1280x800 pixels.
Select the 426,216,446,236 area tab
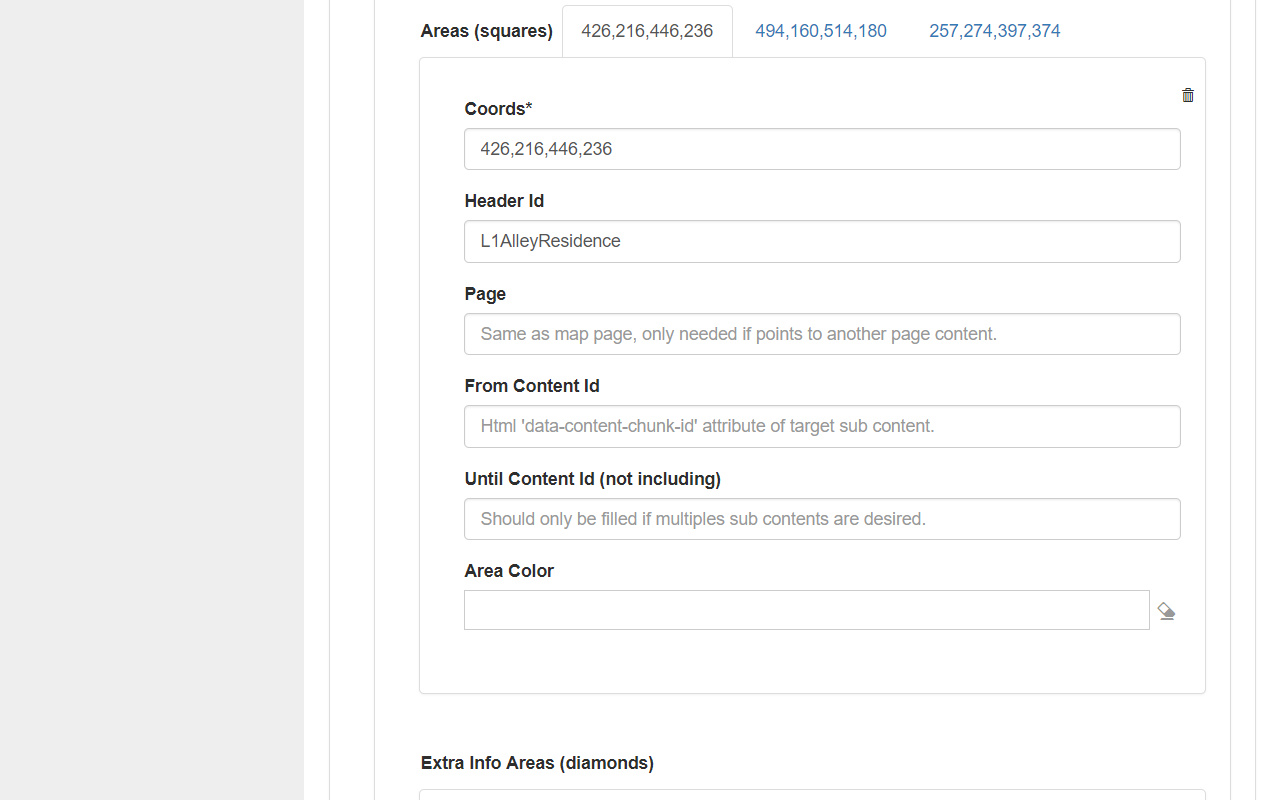coord(647,31)
